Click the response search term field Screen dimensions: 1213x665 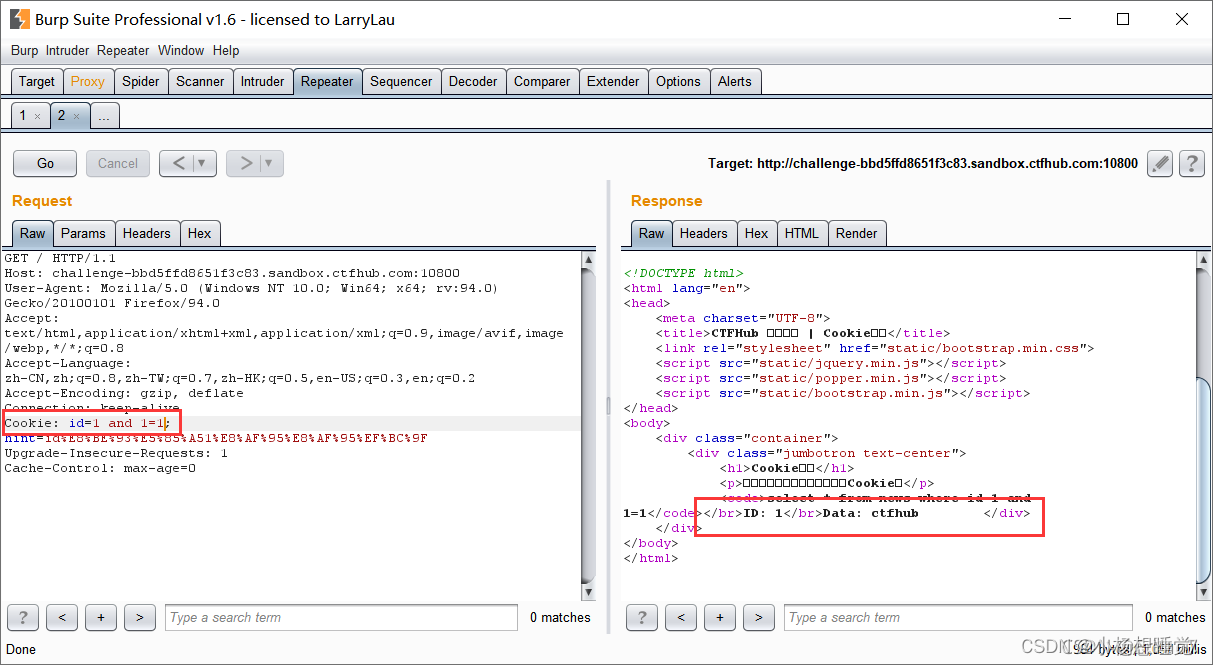tap(958, 617)
